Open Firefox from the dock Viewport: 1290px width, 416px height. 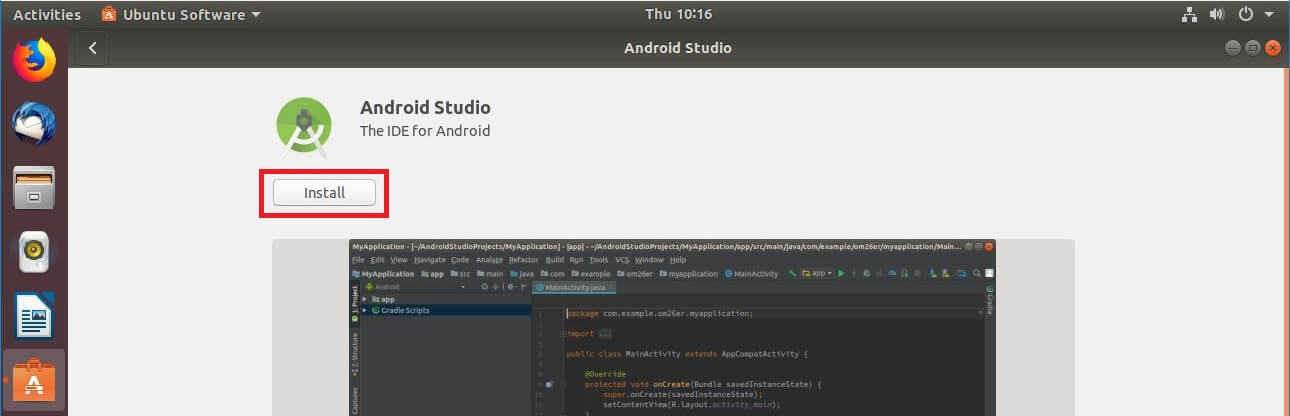coord(34,60)
